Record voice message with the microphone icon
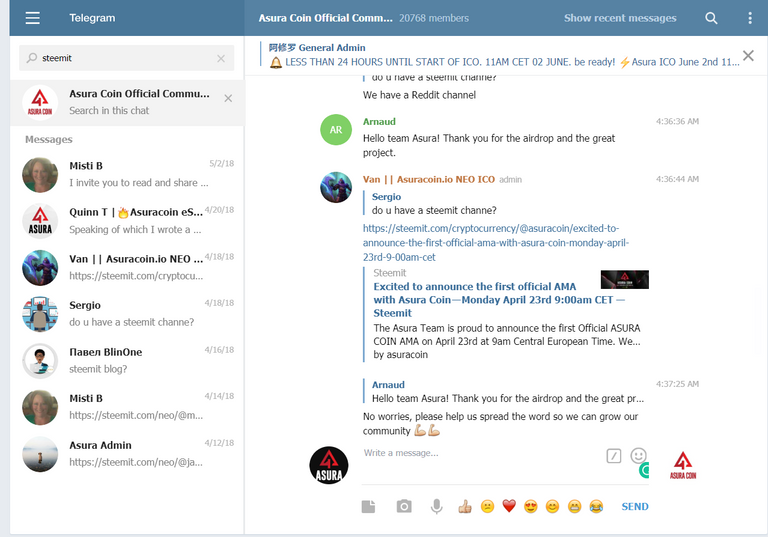The width and height of the screenshot is (768, 537). (x=436, y=507)
